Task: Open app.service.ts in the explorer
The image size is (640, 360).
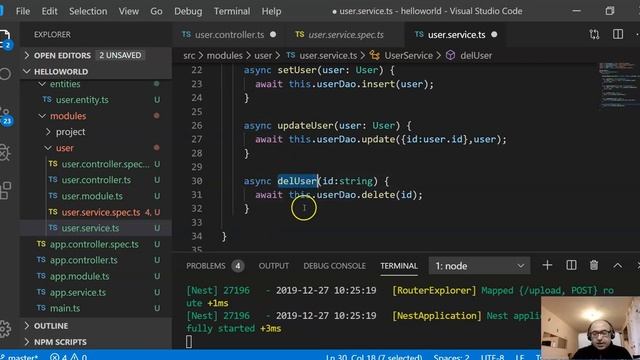Action: click(x=78, y=292)
